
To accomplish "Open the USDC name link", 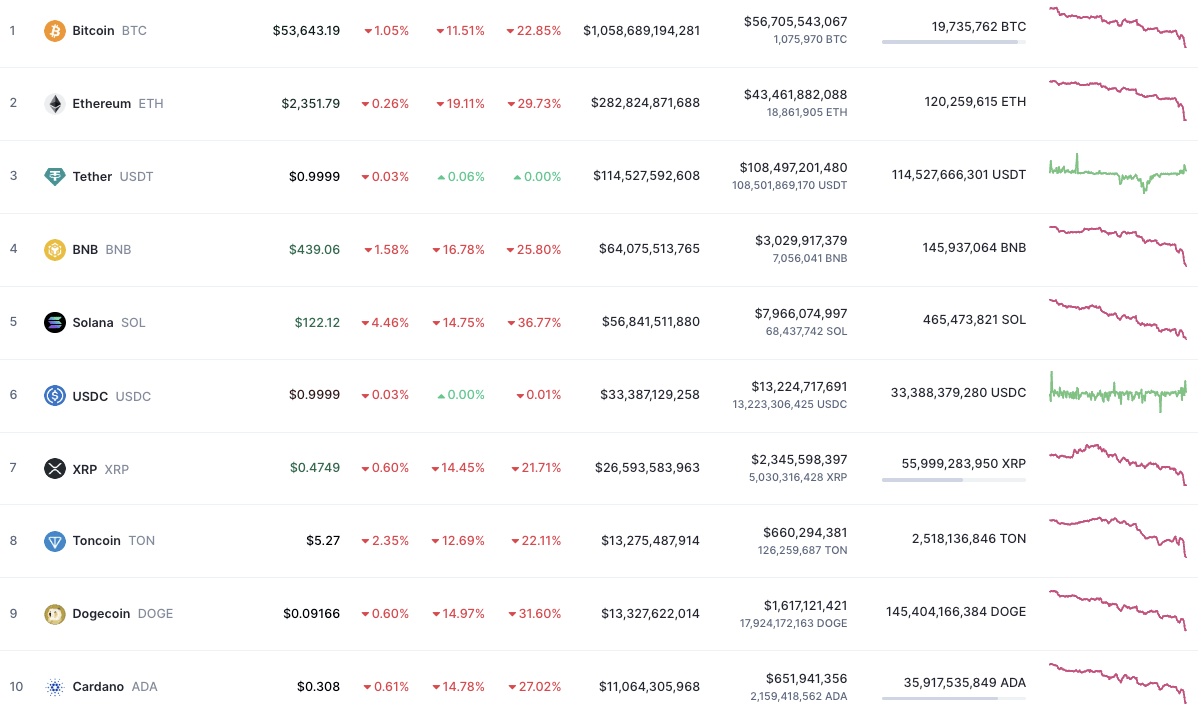I will (x=112, y=396).
